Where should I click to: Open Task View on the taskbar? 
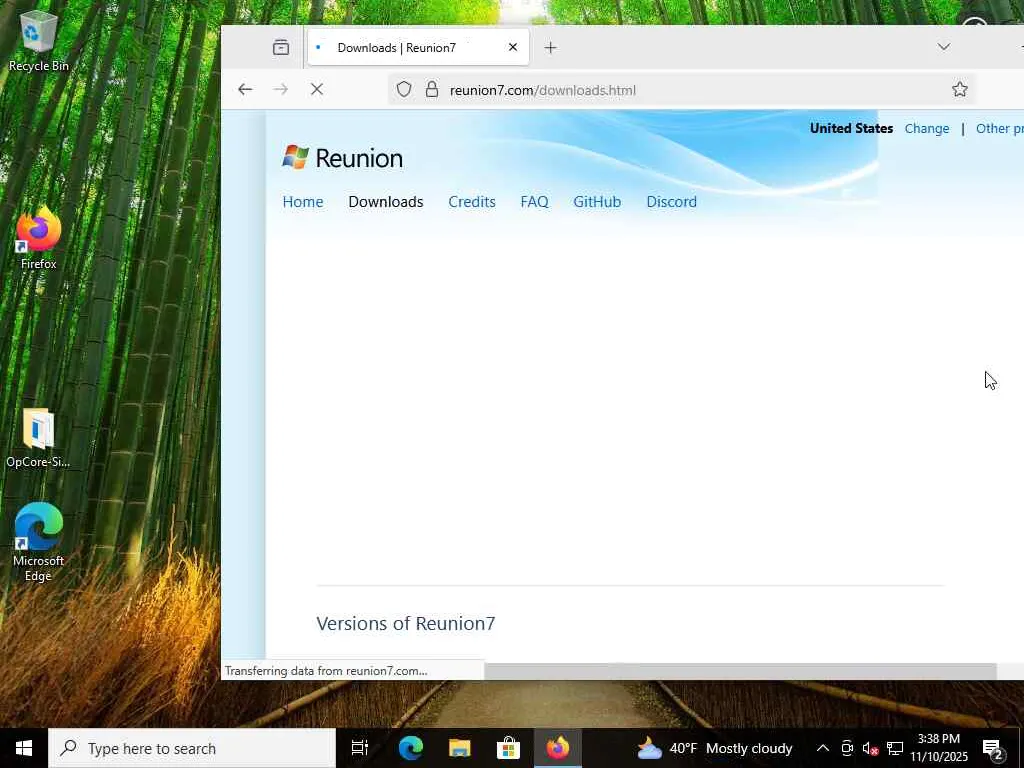(x=360, y=748)
